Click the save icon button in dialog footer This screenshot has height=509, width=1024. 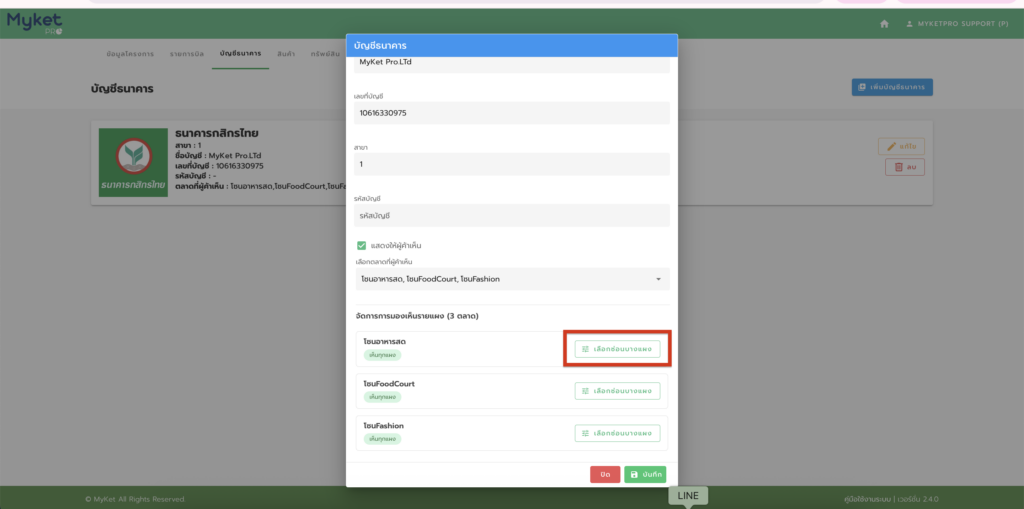pos(645,474)
